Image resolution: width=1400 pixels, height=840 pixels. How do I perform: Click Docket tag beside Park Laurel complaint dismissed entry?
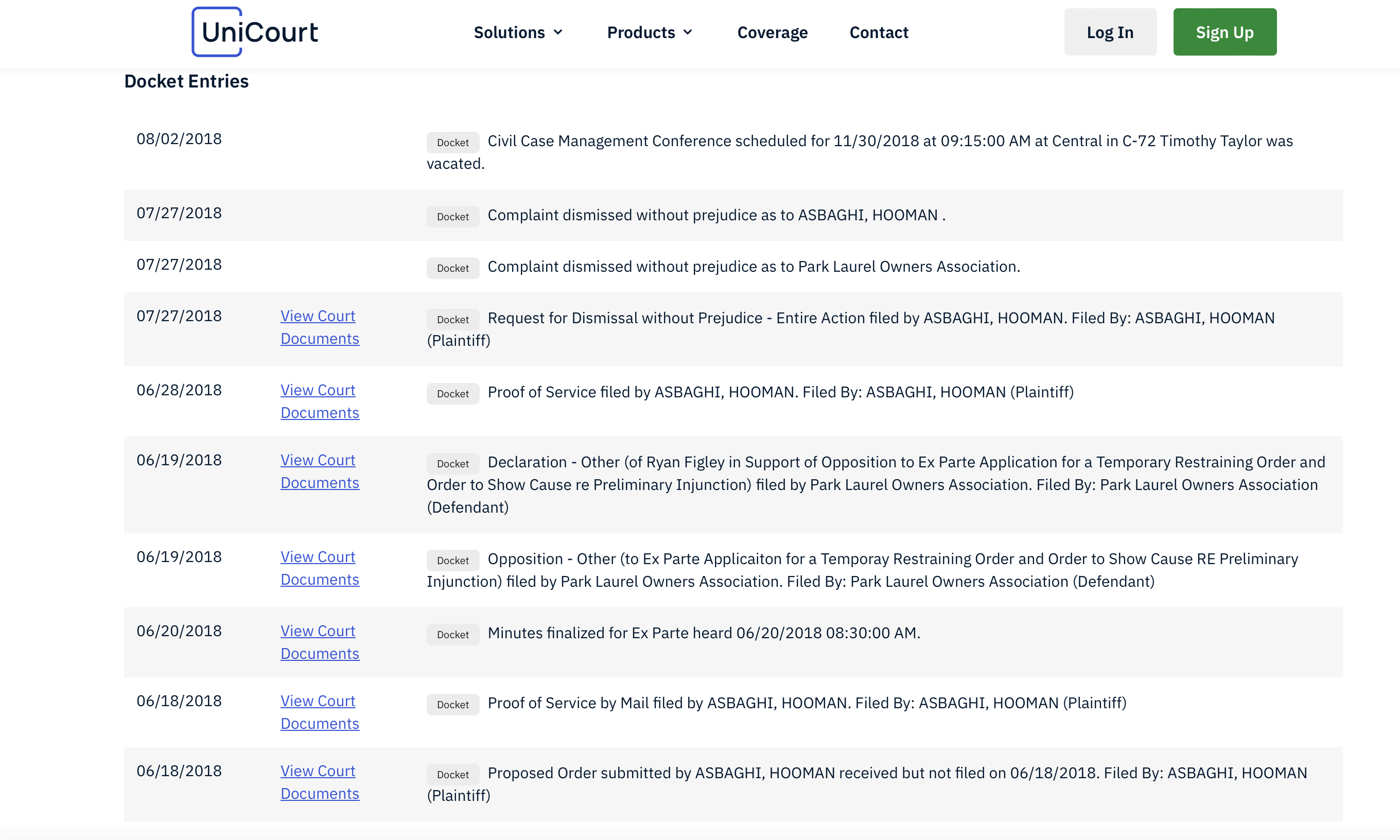pyautogui.click(x=453, y=268)
